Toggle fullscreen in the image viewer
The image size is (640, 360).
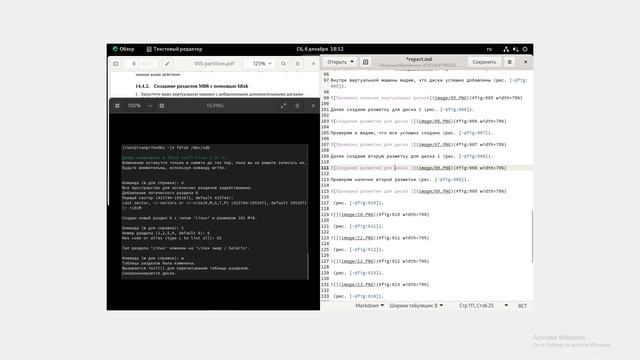pos(283,106)
